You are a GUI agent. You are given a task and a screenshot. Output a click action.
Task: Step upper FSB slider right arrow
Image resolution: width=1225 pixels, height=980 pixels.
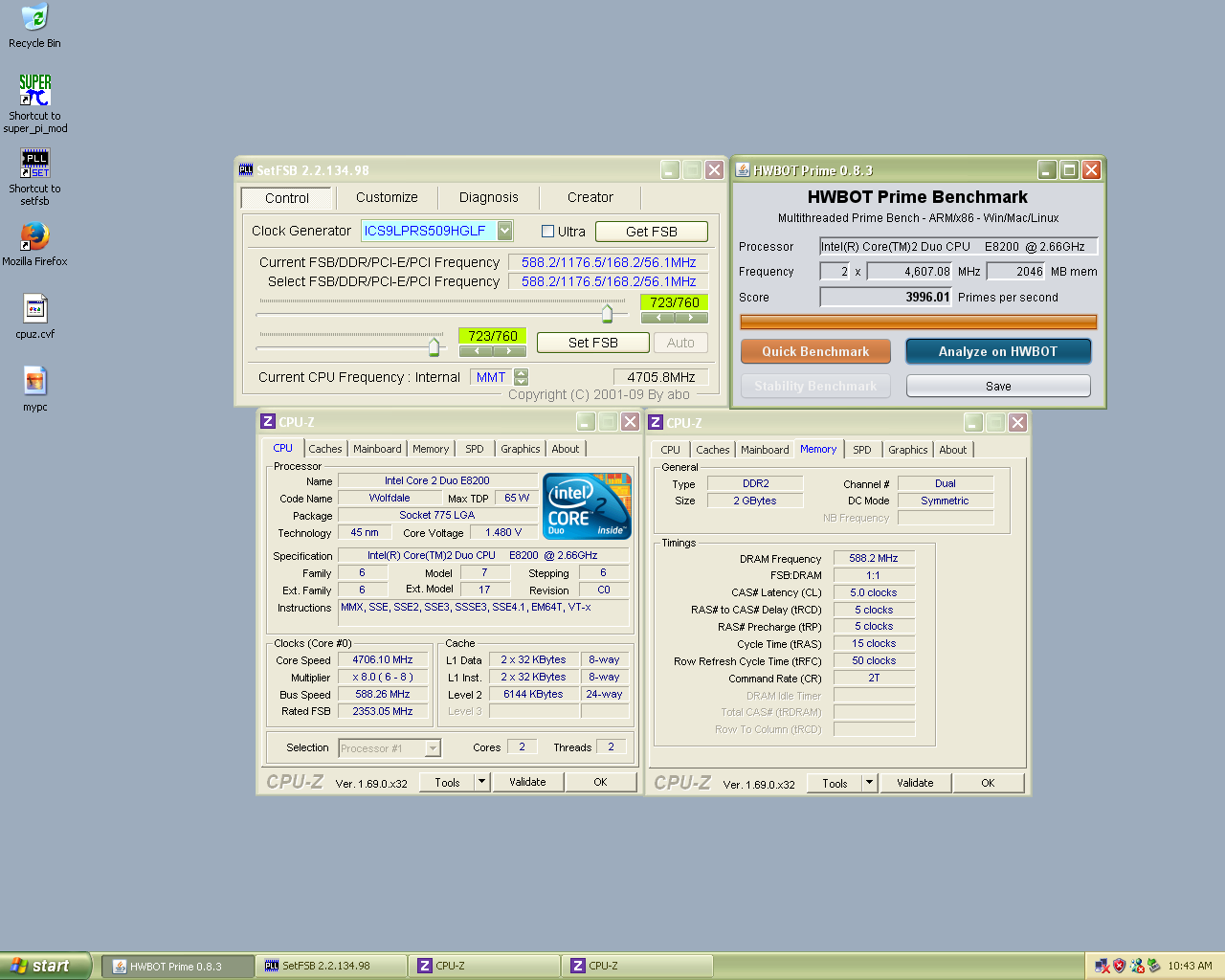point(691,318)
